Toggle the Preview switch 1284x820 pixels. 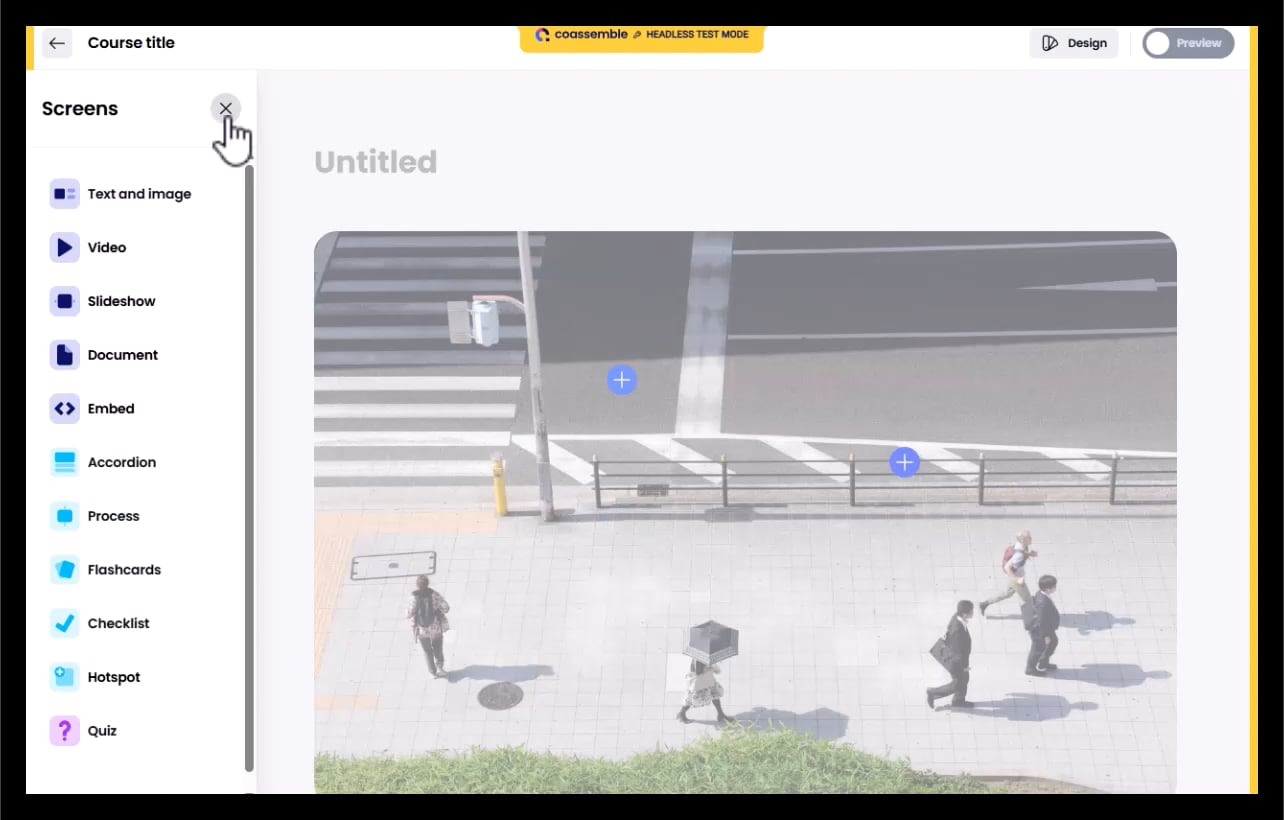[1188, 43]
